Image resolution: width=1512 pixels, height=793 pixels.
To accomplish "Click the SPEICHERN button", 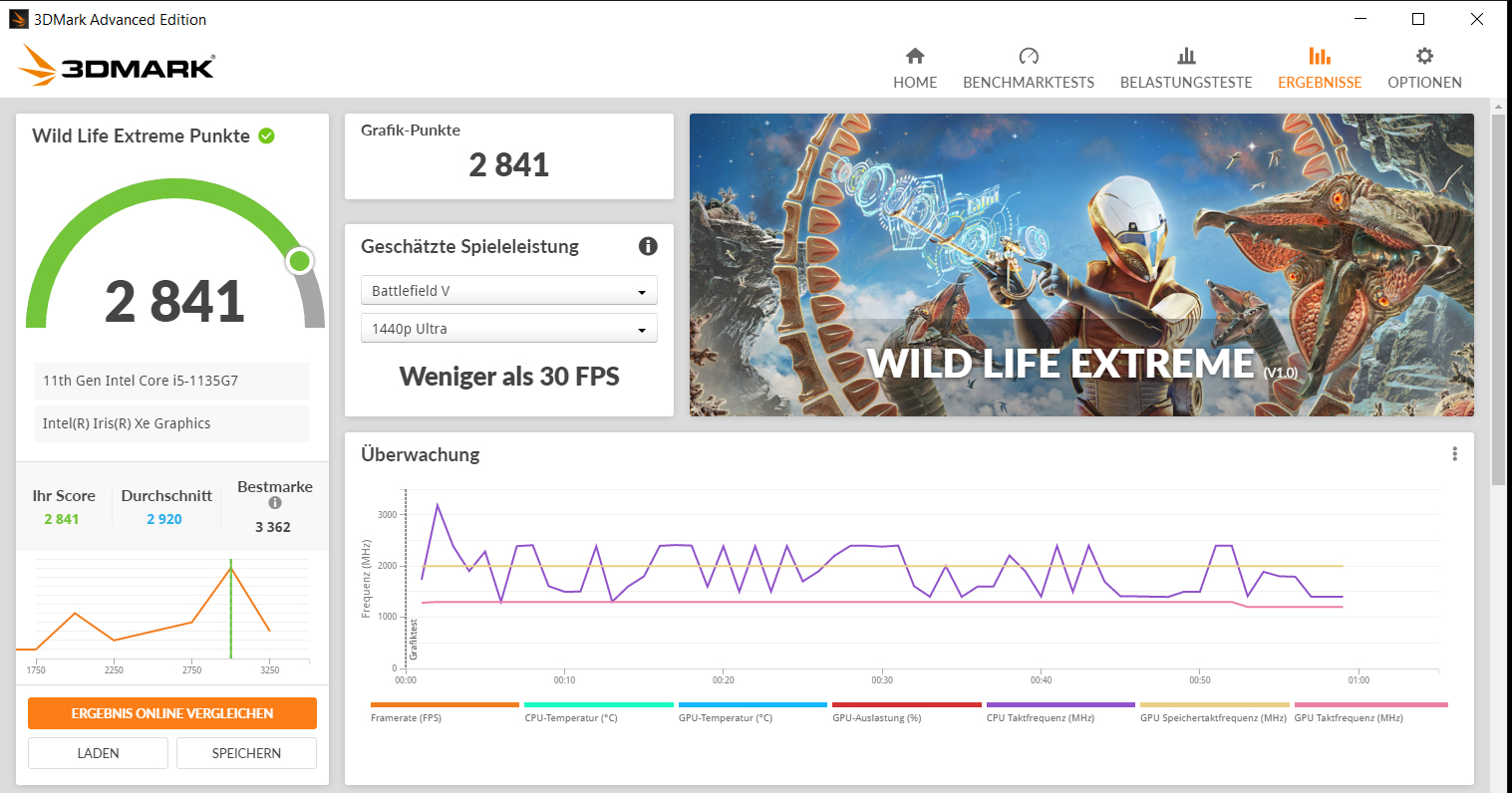I will [x=246, y=753].
